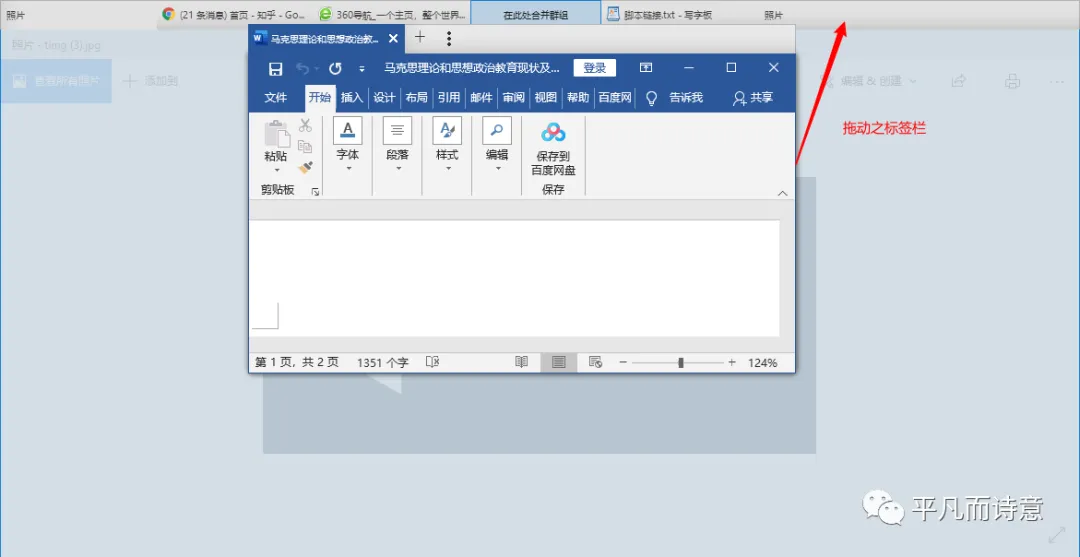Click the 共享 share button
Screen dimensions: 1080x557
tap(753, 98)
